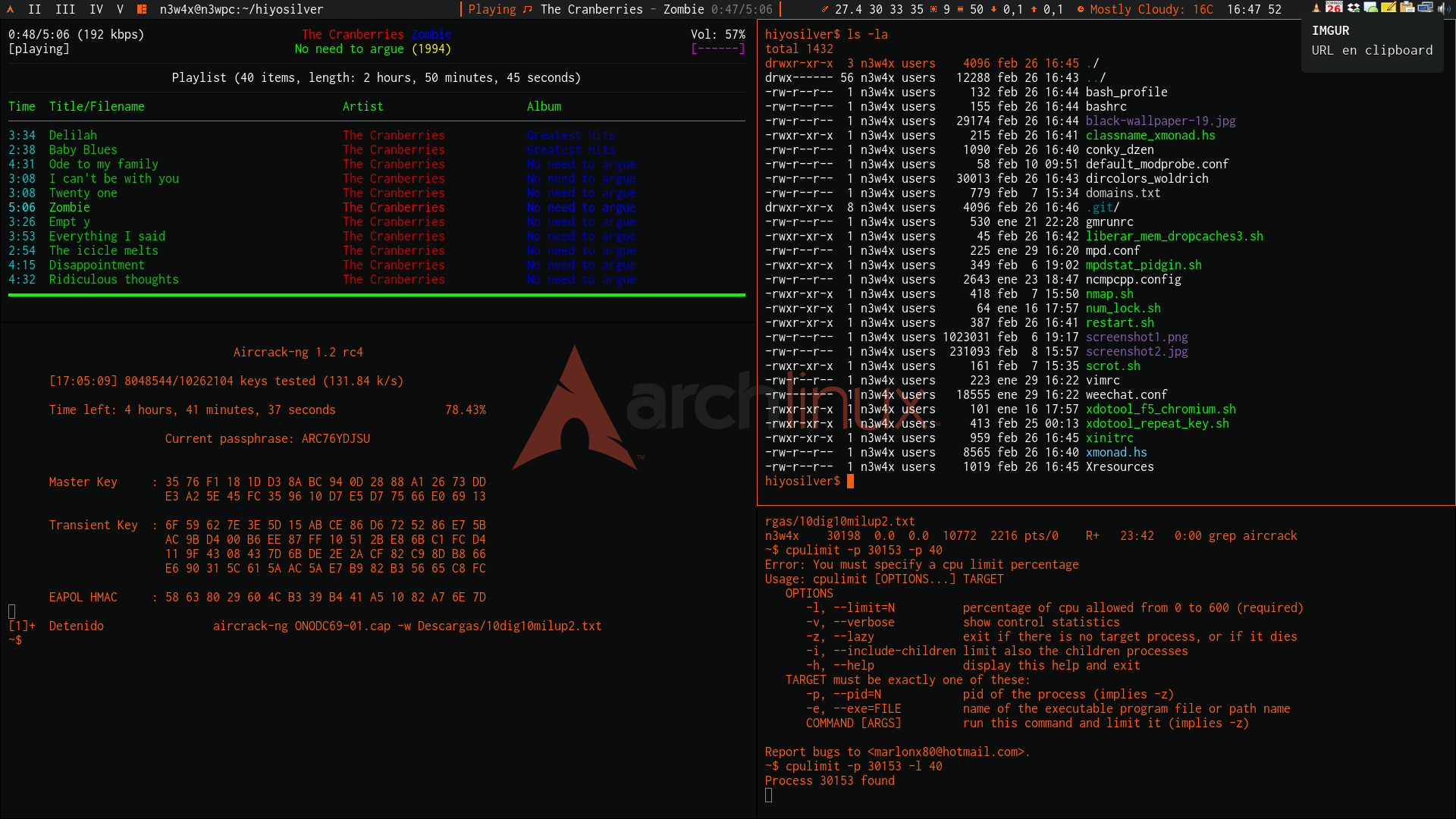
Task: Click the Artist column header
Action: [362, 106]
